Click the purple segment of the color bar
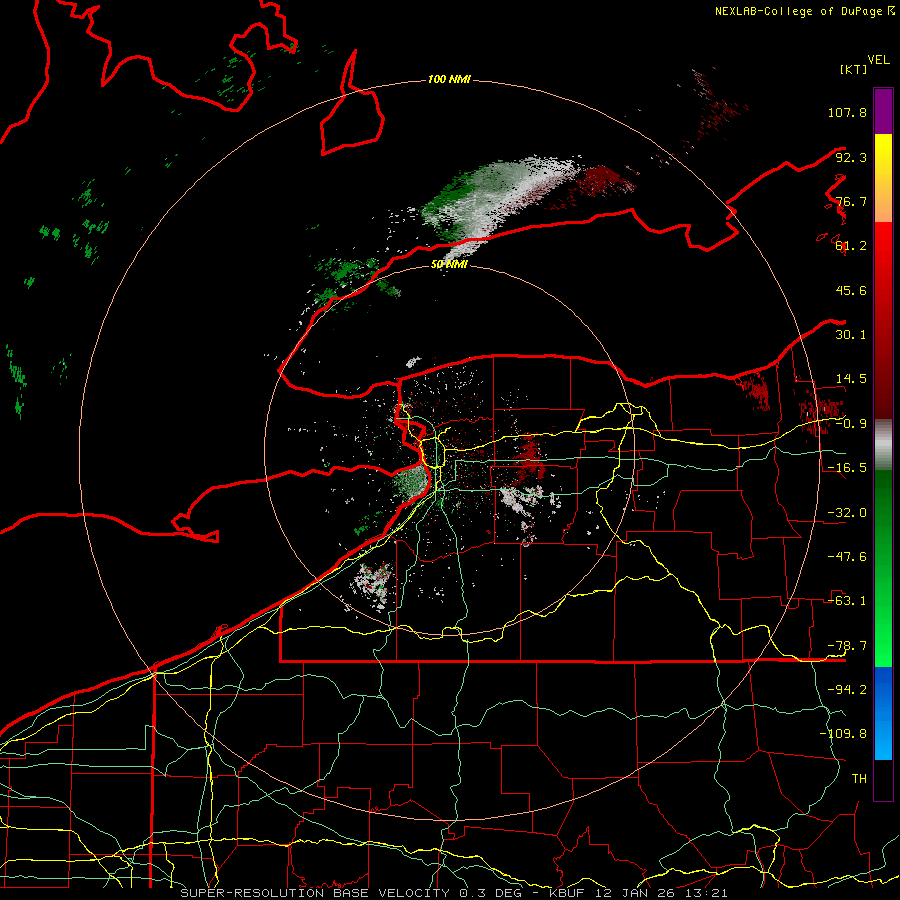This screenshot has height=900, width=900. click(883, 111)
